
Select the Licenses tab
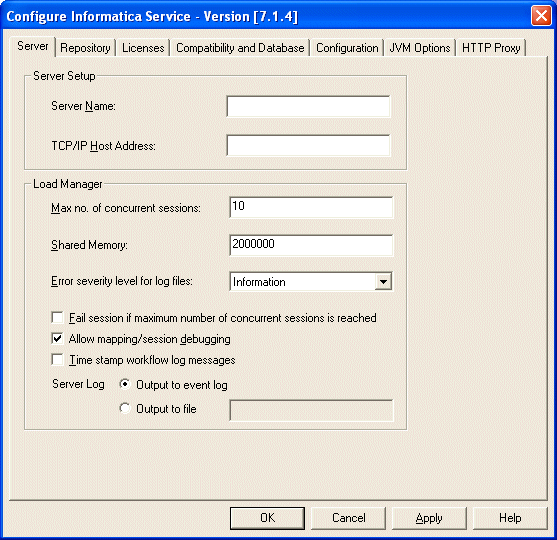(143, 48)
